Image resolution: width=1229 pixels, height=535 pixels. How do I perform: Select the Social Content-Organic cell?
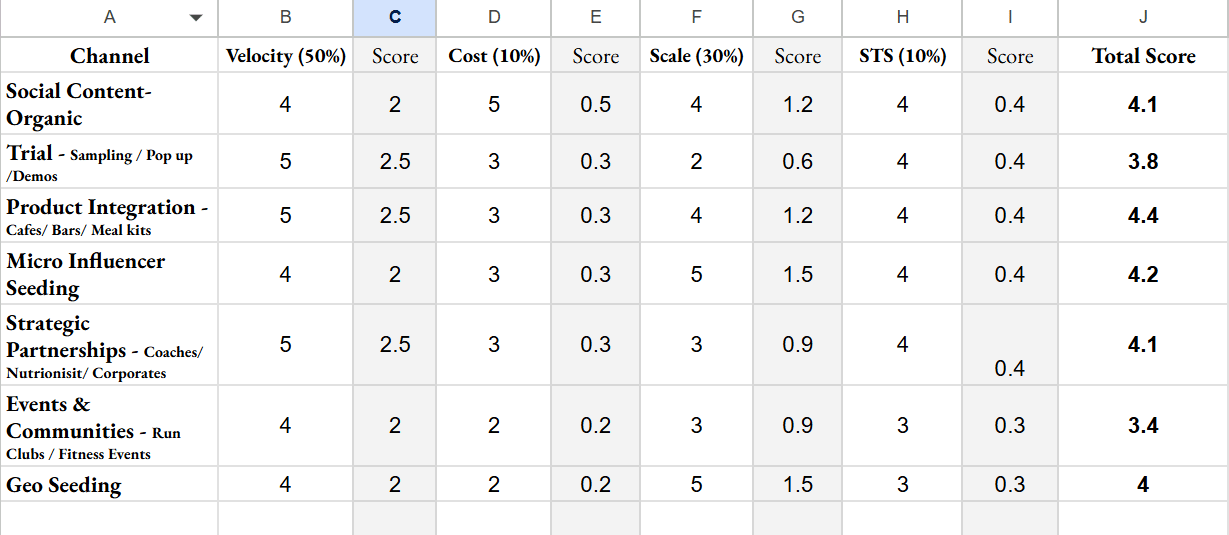click(x=109, y=105)
